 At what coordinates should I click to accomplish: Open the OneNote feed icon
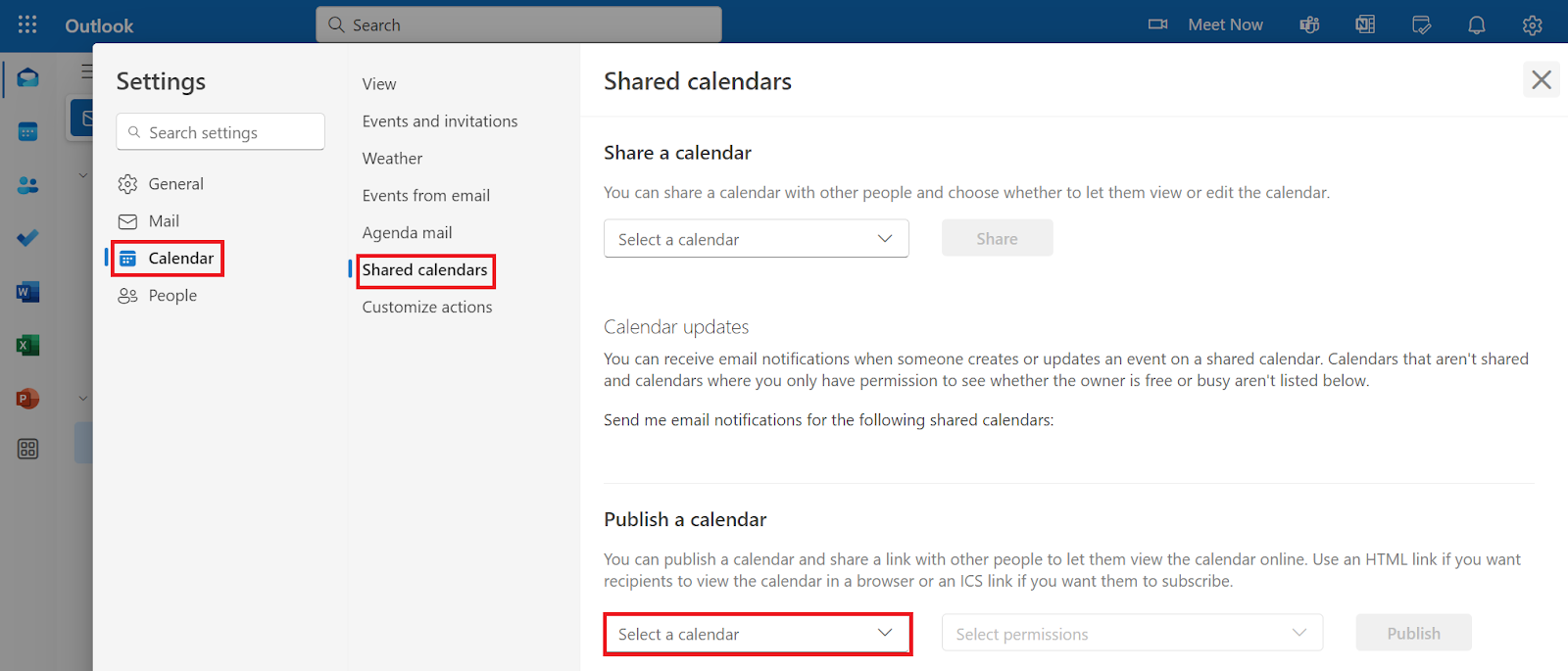(x=1365, y=24)
